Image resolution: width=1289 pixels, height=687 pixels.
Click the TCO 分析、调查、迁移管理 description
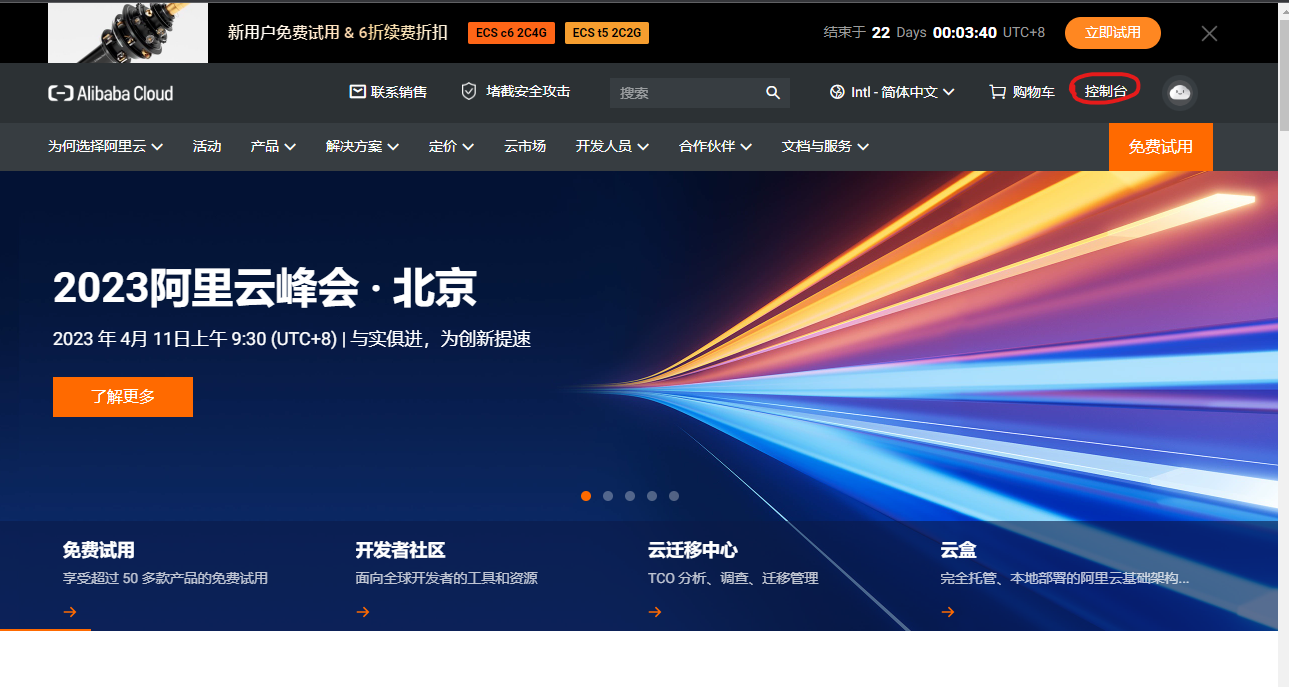coord(733,578)
